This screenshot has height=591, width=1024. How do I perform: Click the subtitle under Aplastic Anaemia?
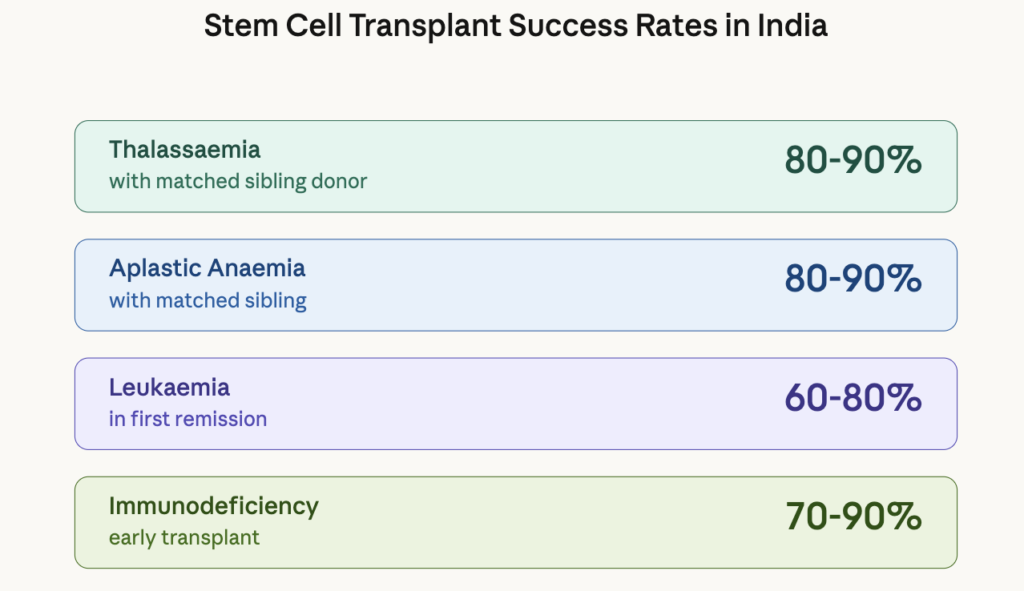[208, 300]
